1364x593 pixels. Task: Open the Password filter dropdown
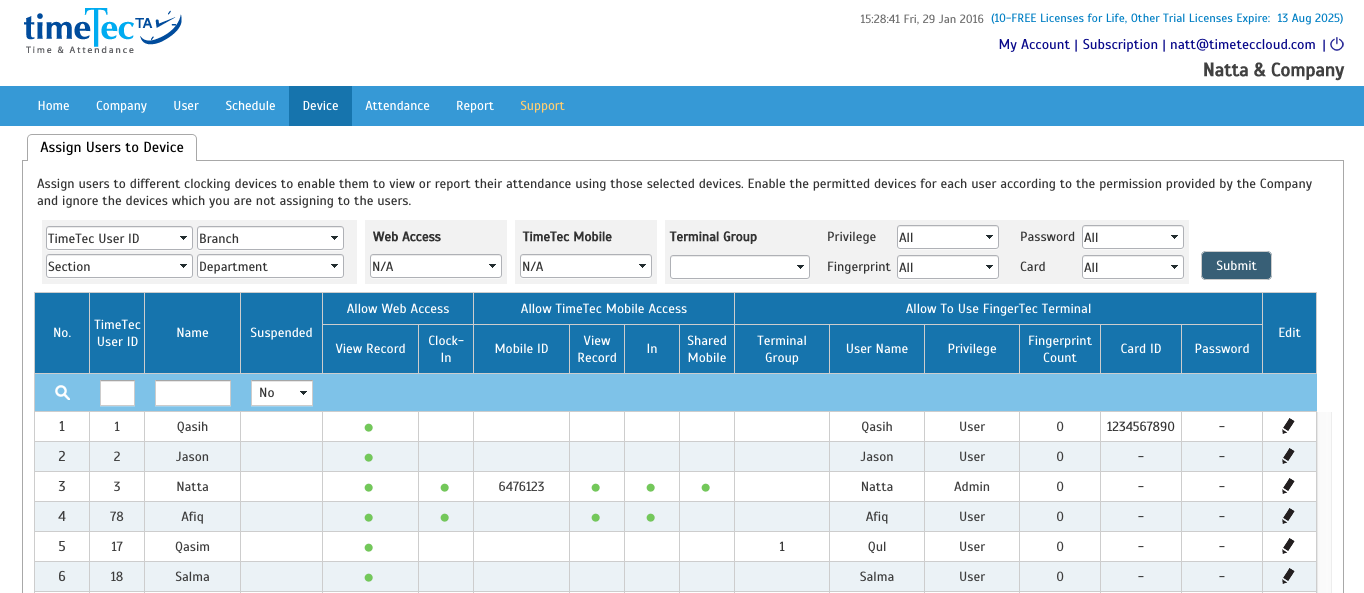[x=1133, y=237]
